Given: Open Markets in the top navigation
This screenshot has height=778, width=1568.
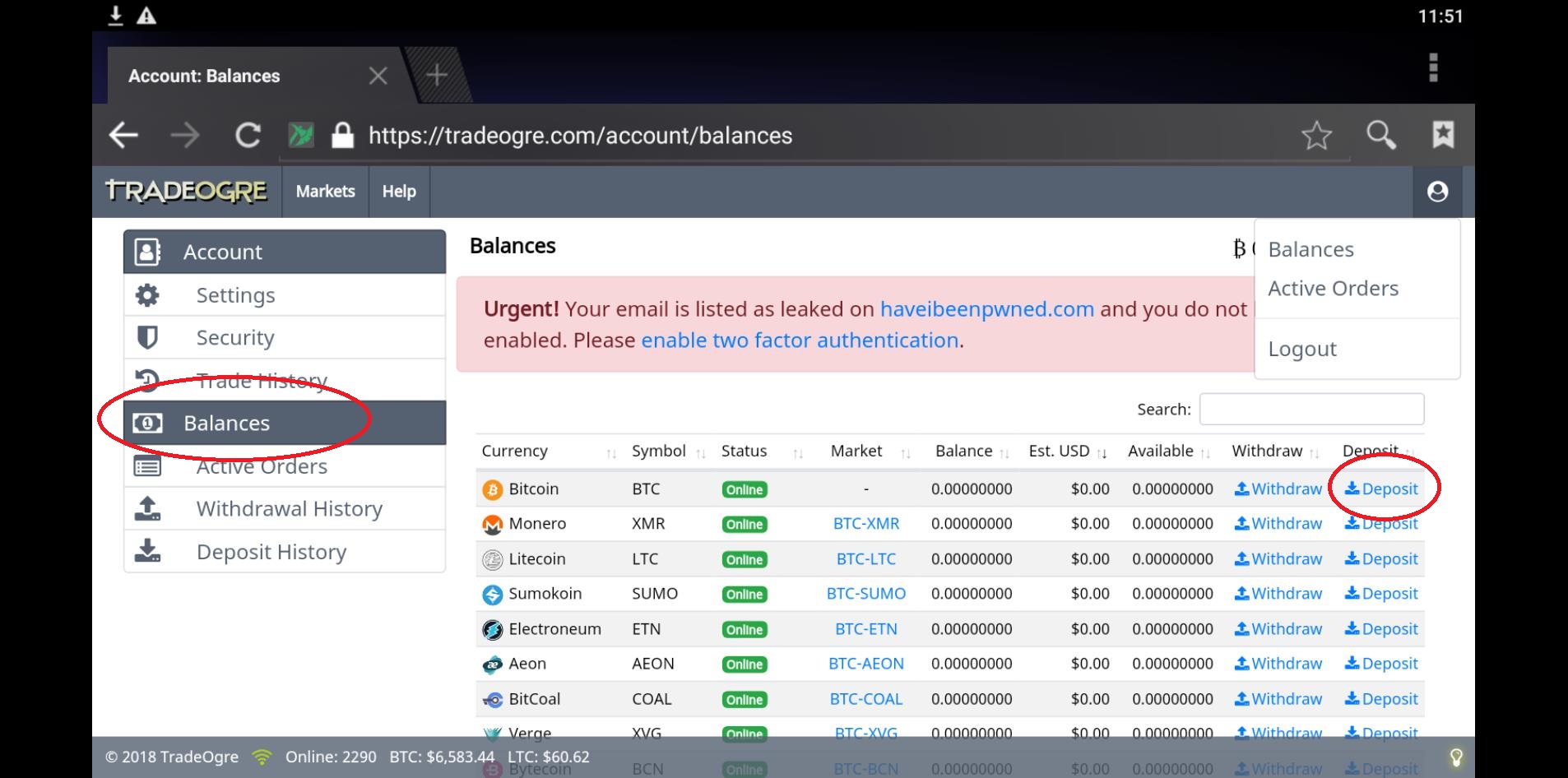Looking at the screenshot, I should pos(325,192).
